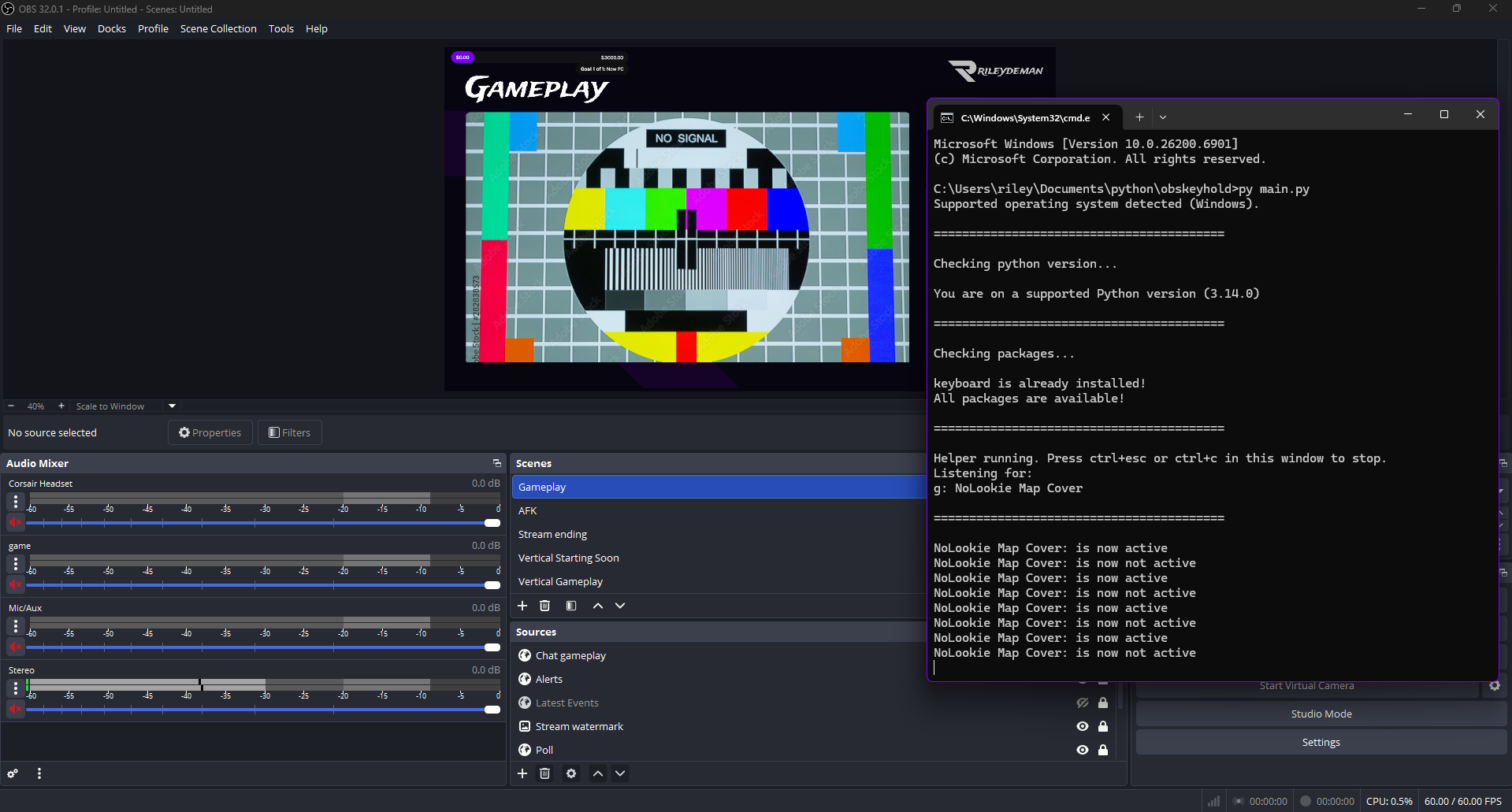Toggle visibility of the Poll source
Image resolution: width=1512 pixels, height=812 pixels.
[x=1083, y=750]
